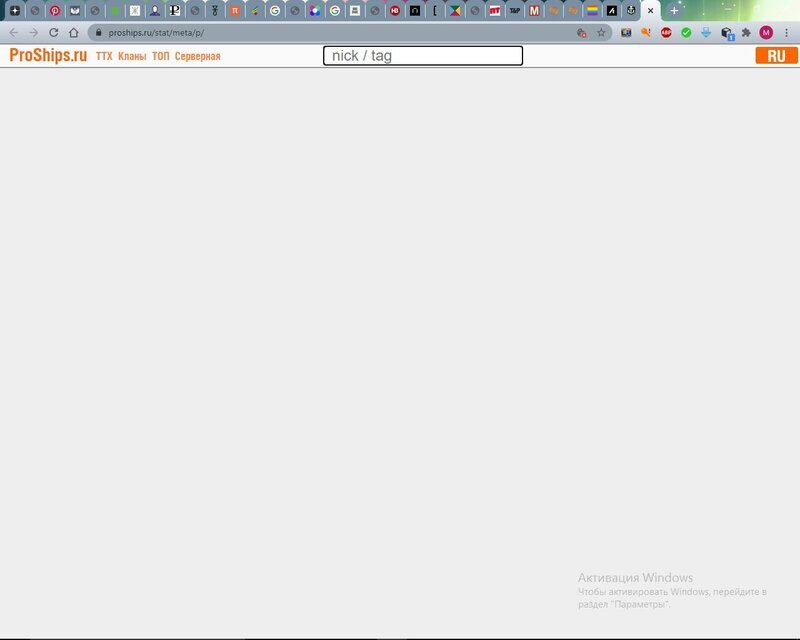Close the active proships tab

[x=650, y=10]
